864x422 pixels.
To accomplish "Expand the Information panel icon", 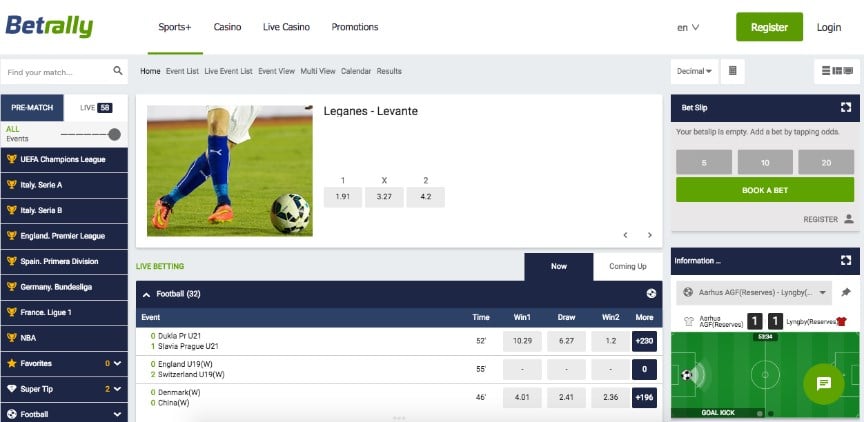I will pyautogui.click(x=846, y=261).
